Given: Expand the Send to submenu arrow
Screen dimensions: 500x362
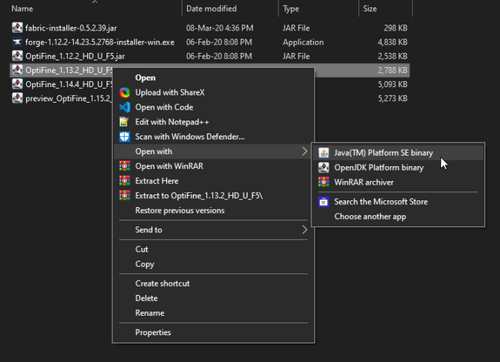Looking at the screenshot, I should pos(304,230).
